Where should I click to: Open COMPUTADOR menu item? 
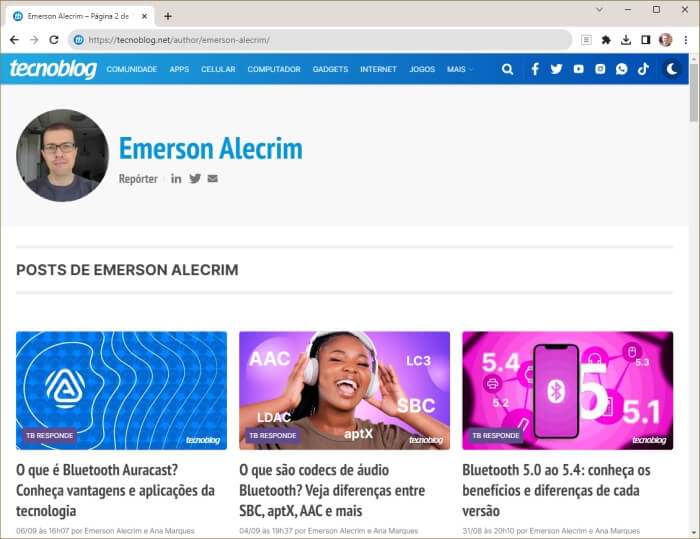tap(274, 69)
